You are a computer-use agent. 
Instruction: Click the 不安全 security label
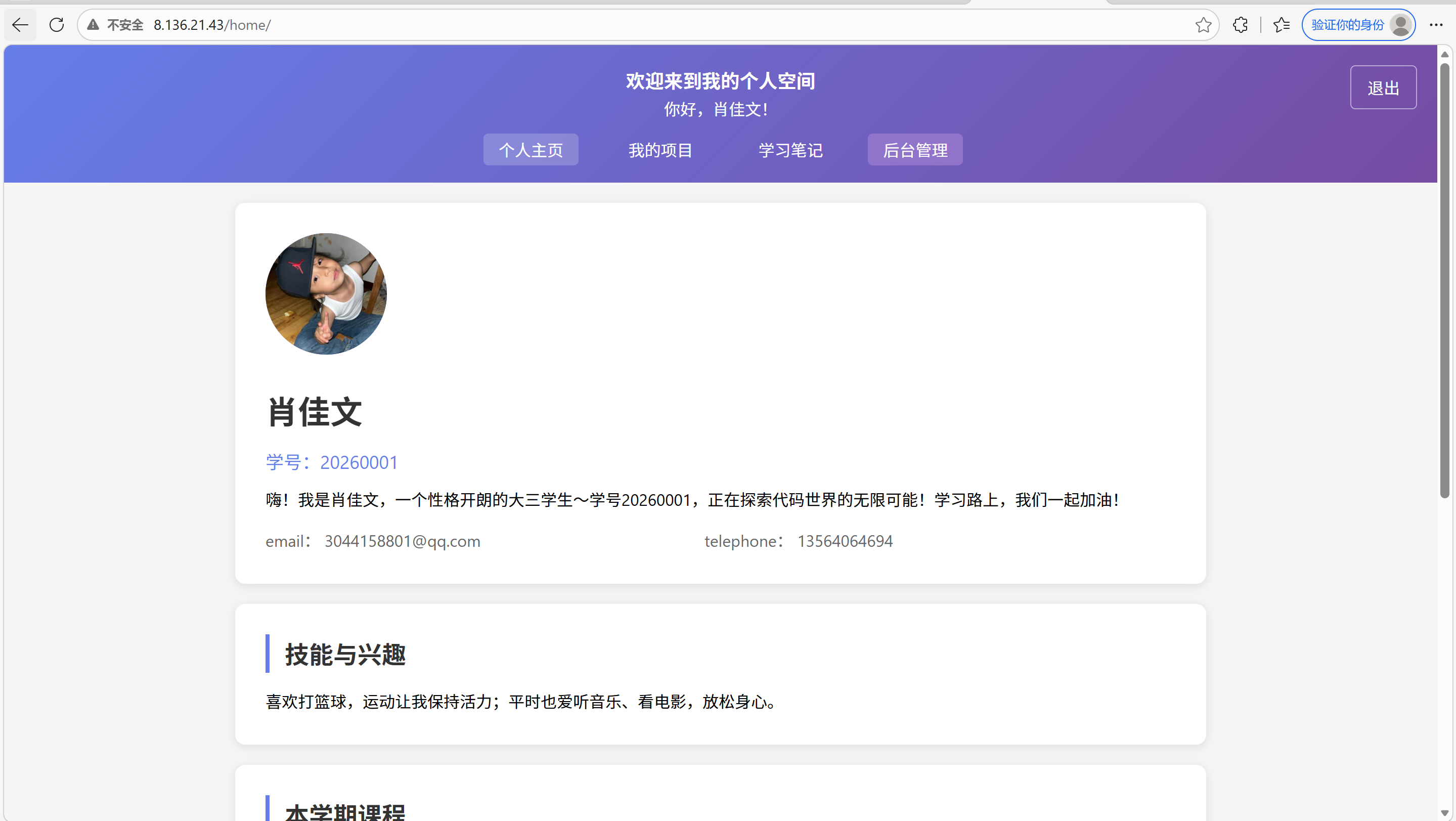[125, 25]
